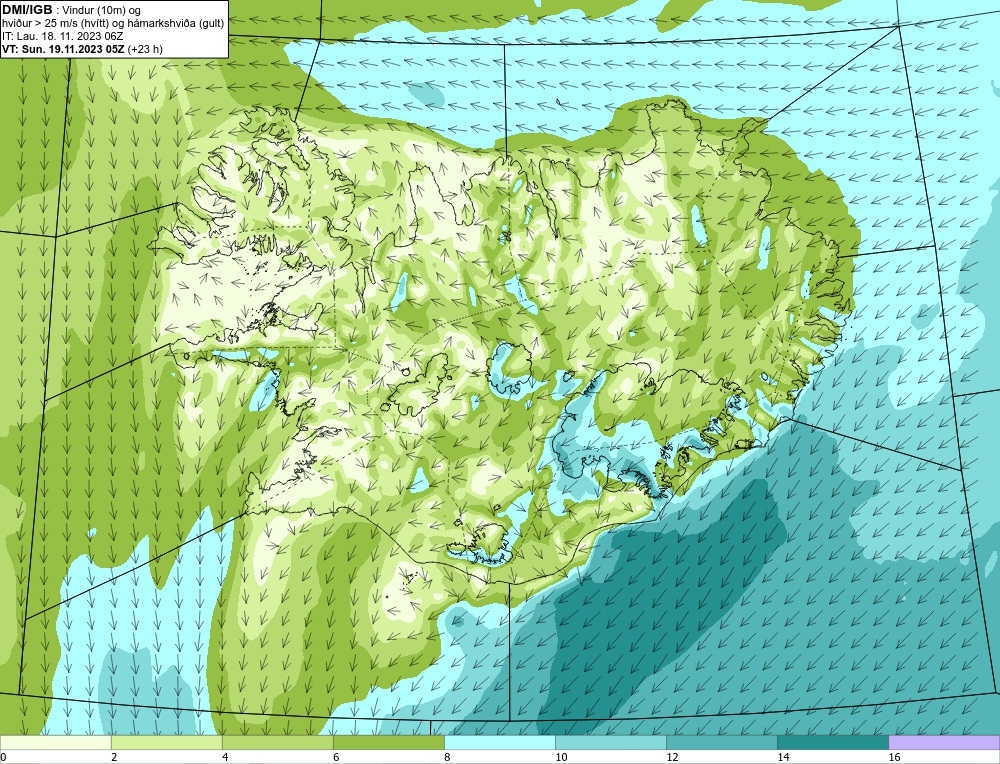Click the 0–2 m/s pale yellow legend swatch

pos(55,743)
